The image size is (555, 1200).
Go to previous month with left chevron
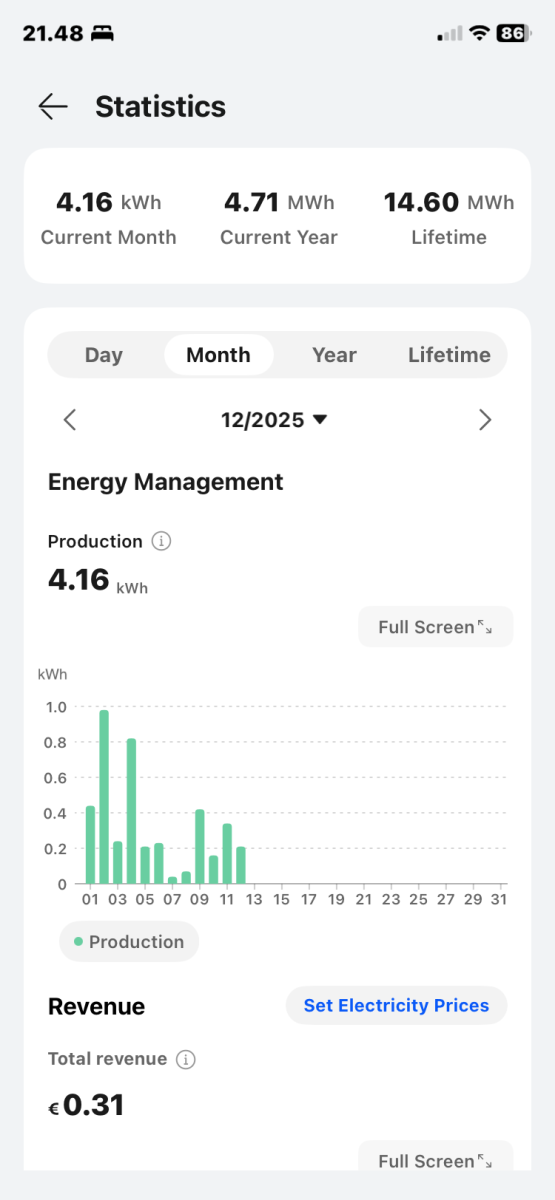tap(69, 420)
